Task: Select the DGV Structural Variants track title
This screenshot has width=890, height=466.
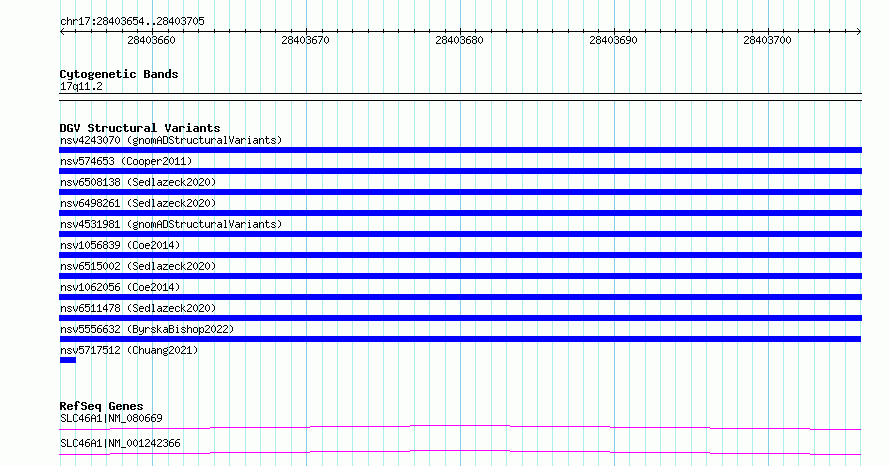Action: pos(140,128)
